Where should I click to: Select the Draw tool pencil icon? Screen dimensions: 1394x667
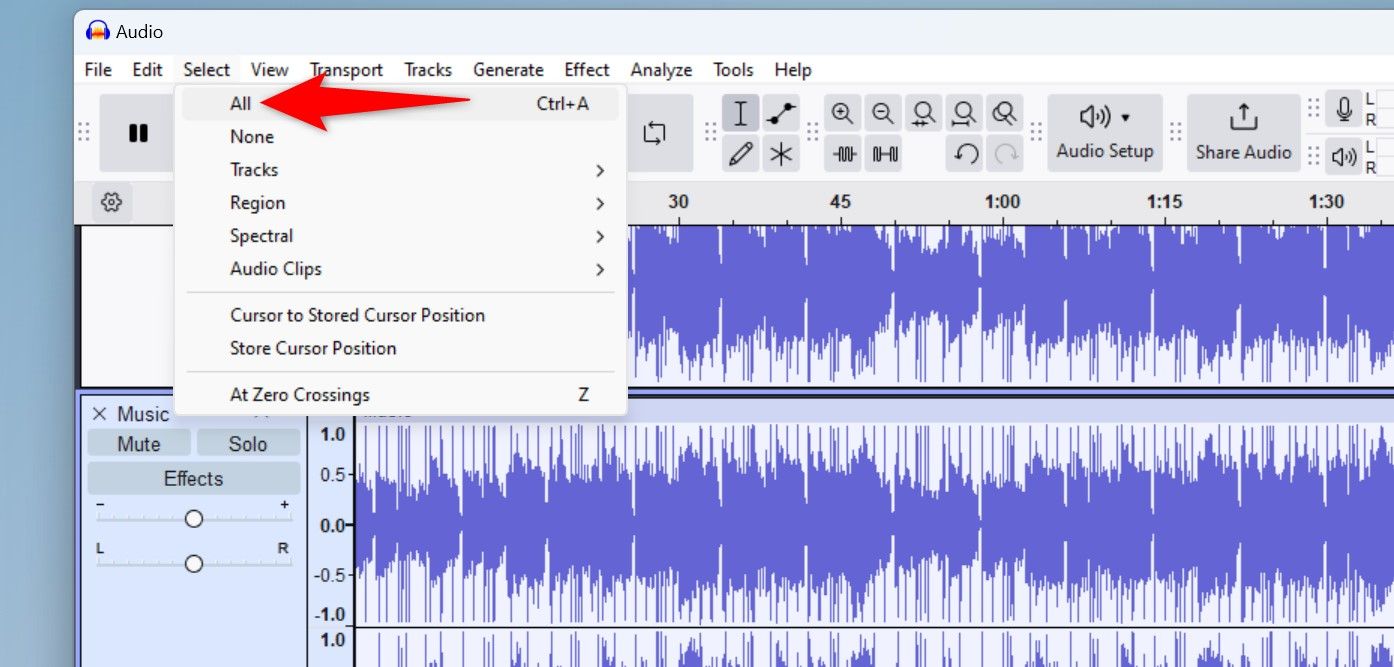[x=741, y=153]
